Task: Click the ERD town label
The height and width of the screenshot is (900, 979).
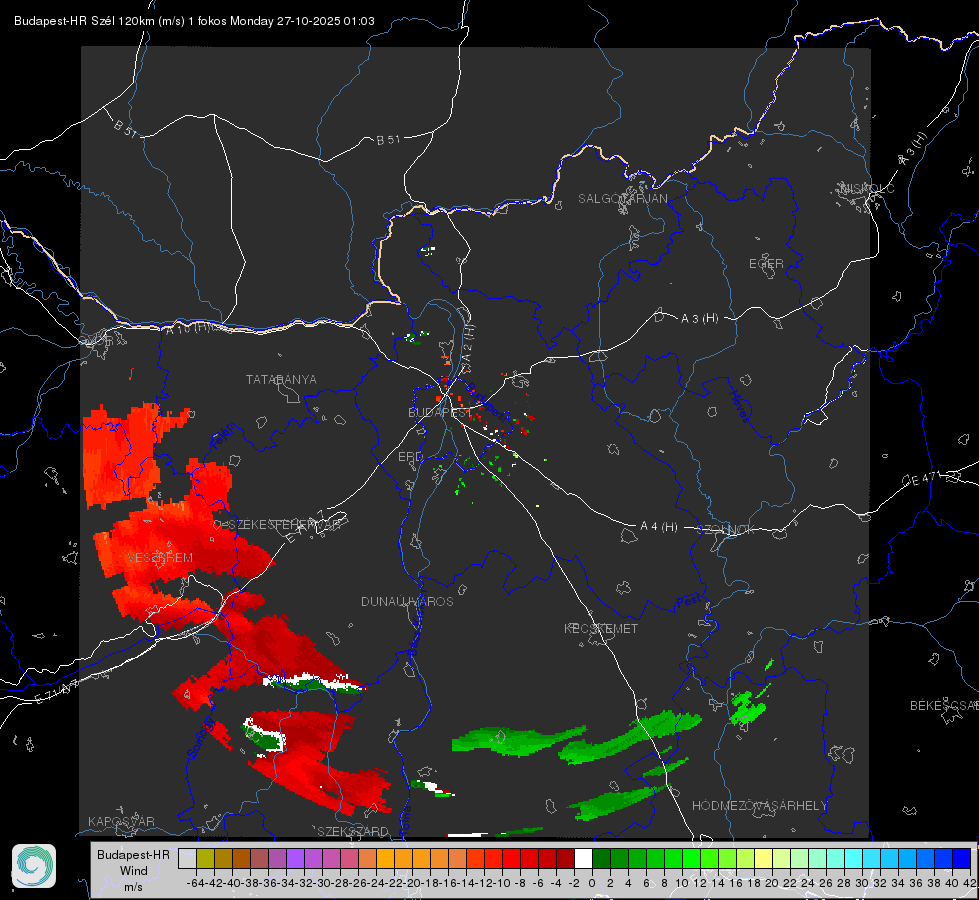Action: (x=410, y=457)
